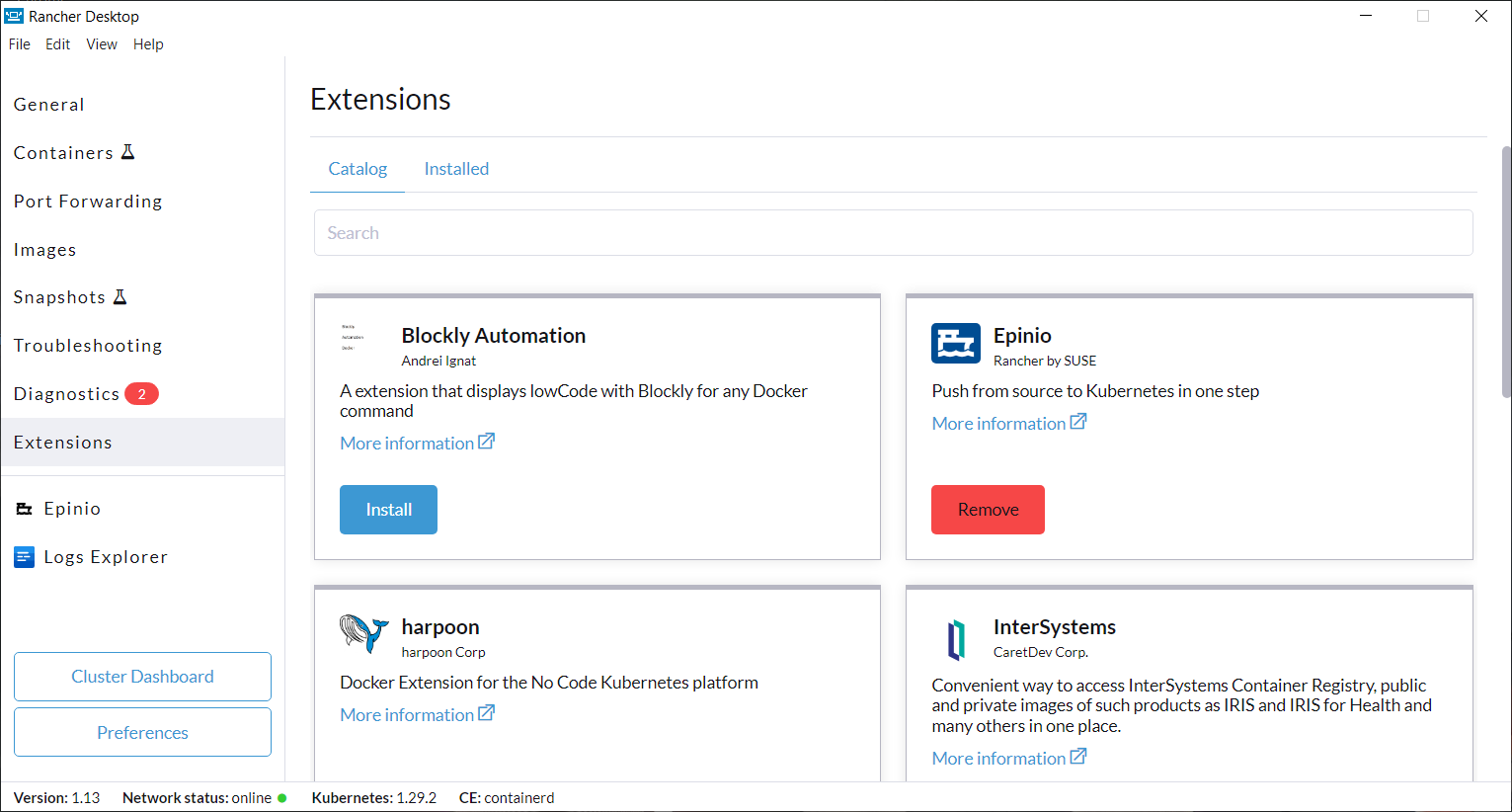Screen dimensions: 1512x812
Task: Open the Edit menu
Action: pos(58,44)
